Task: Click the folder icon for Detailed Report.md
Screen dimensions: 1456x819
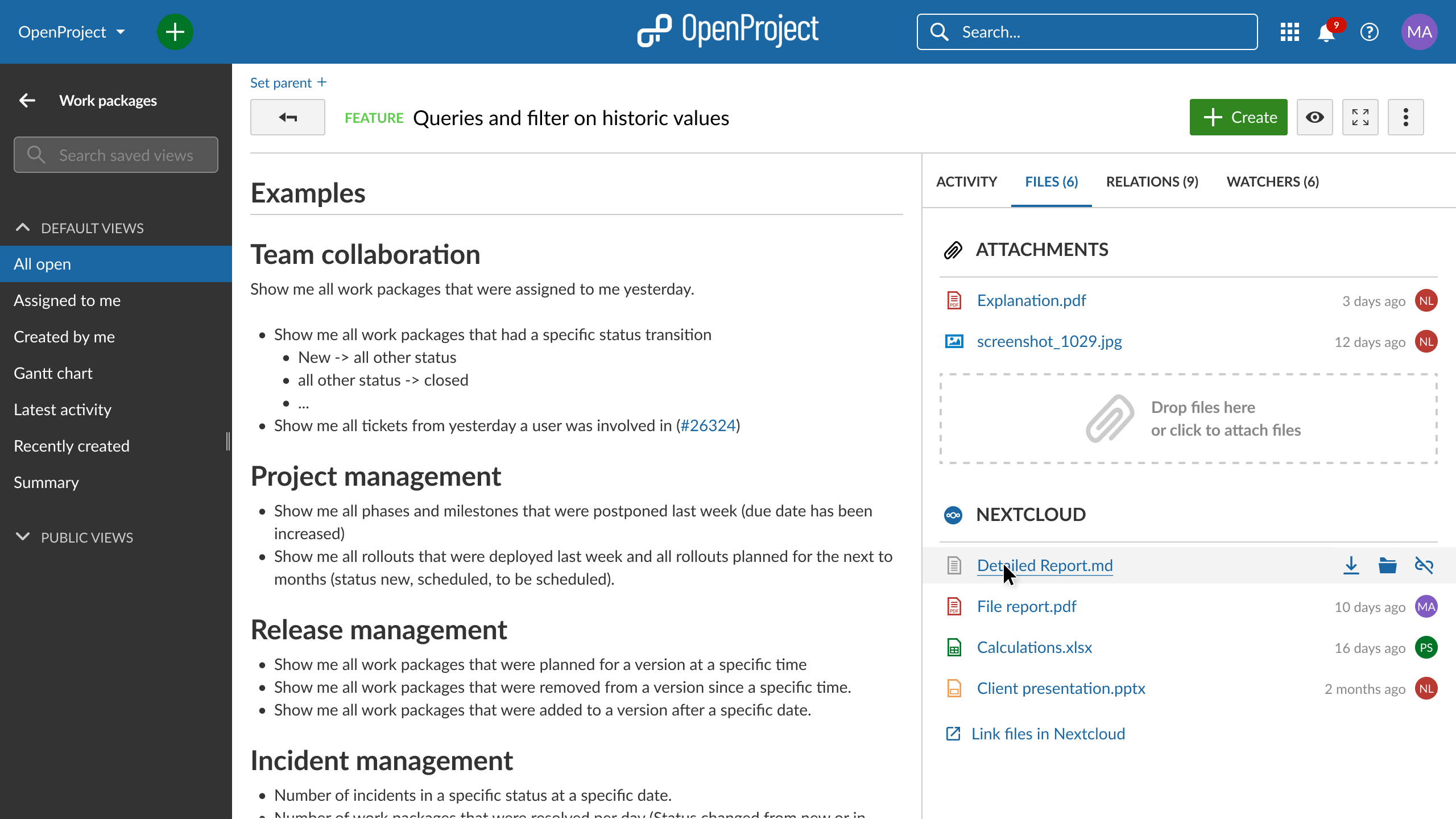Action: tap(1388, 565)
